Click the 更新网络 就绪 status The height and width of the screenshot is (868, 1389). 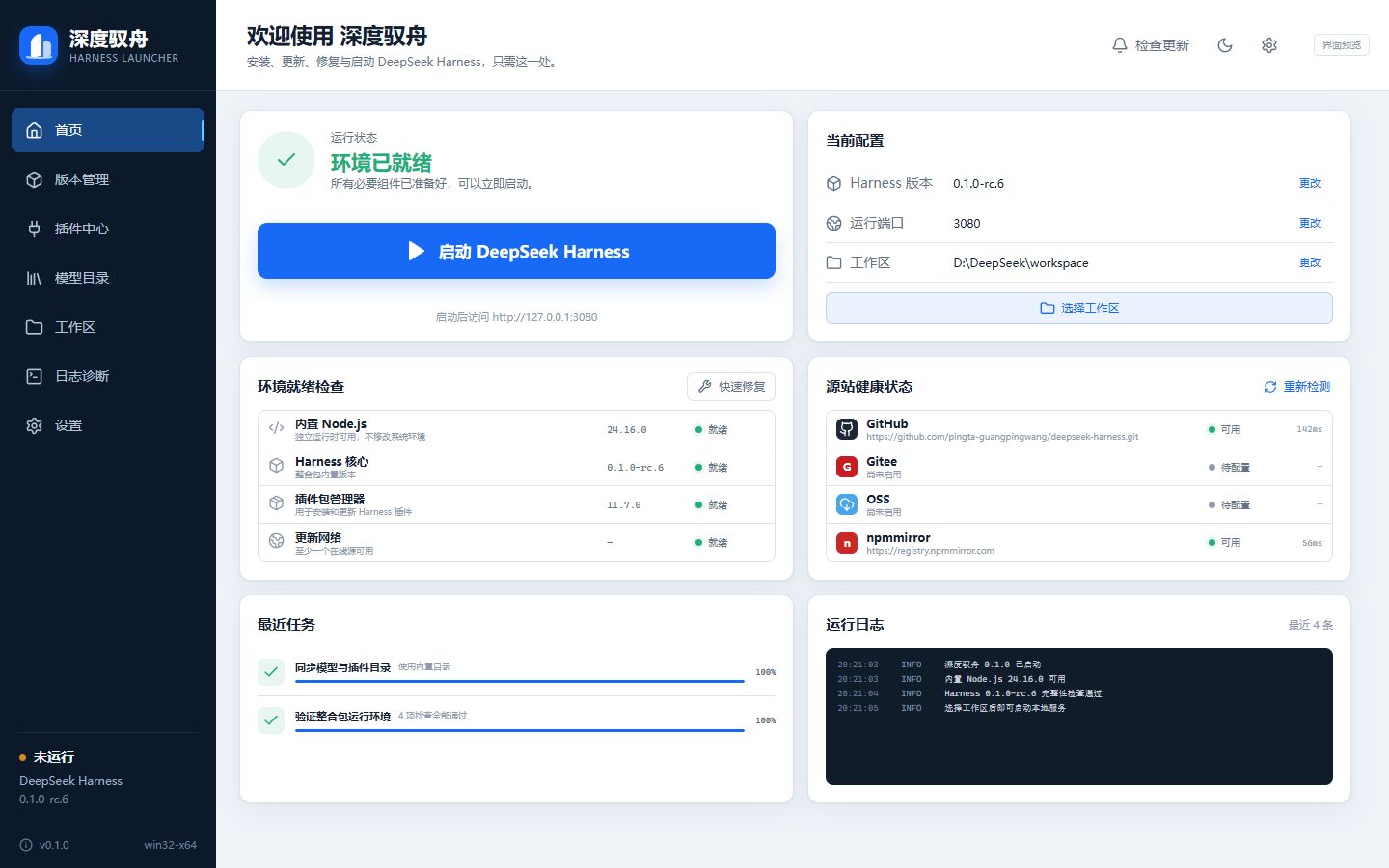tap(712, 543)
